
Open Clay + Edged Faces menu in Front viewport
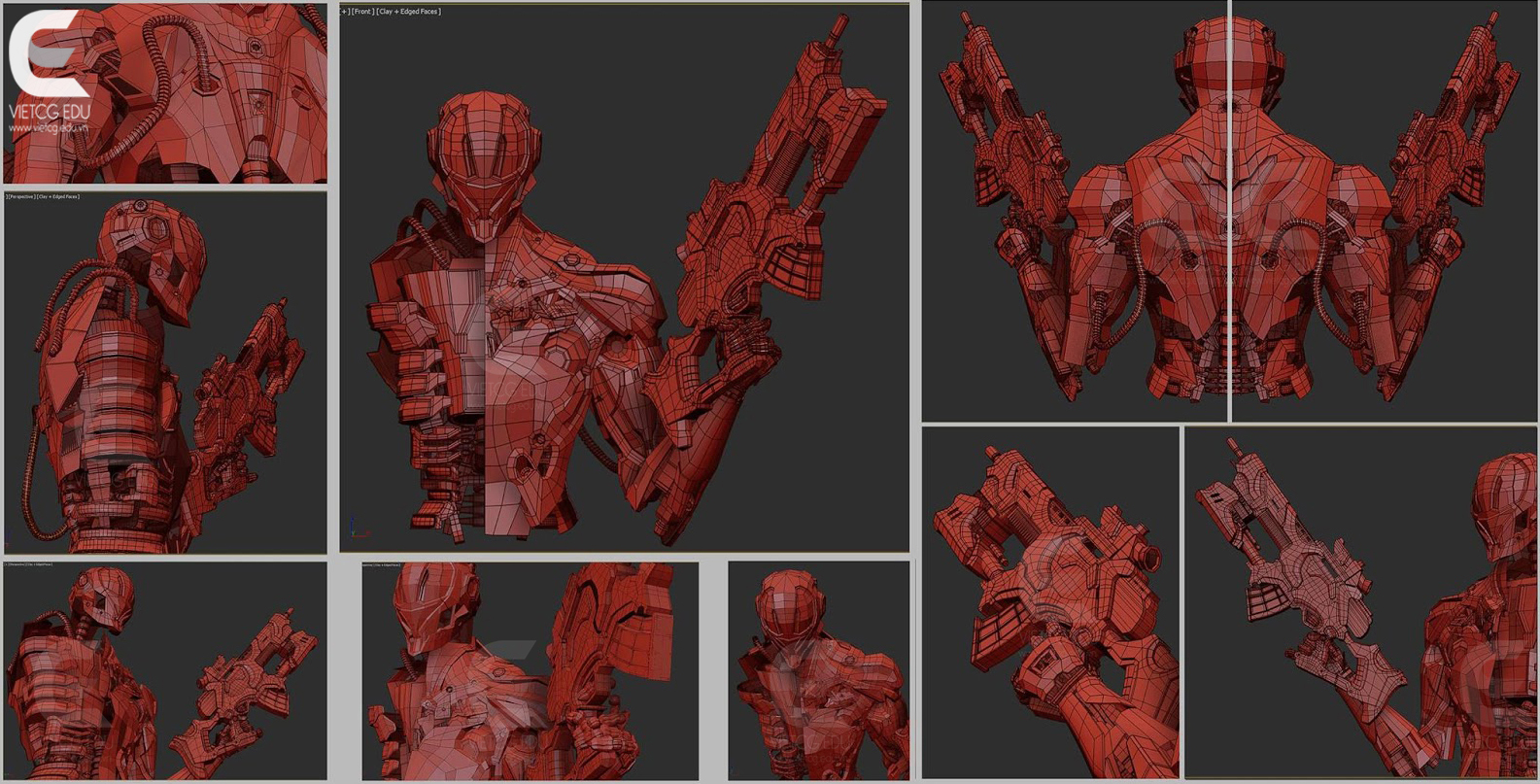409,12
